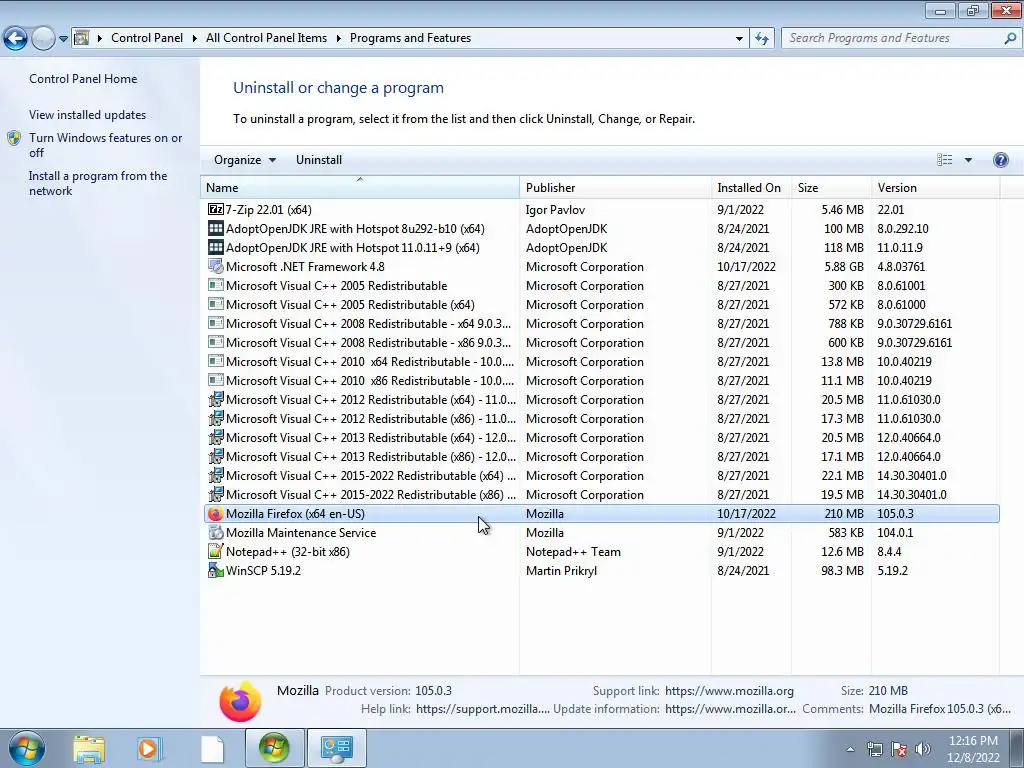Click the AdoptOpenJDK 8u292-b10 row icon
The width and height of the screenshot is (1024, 768).
point(216,229)
